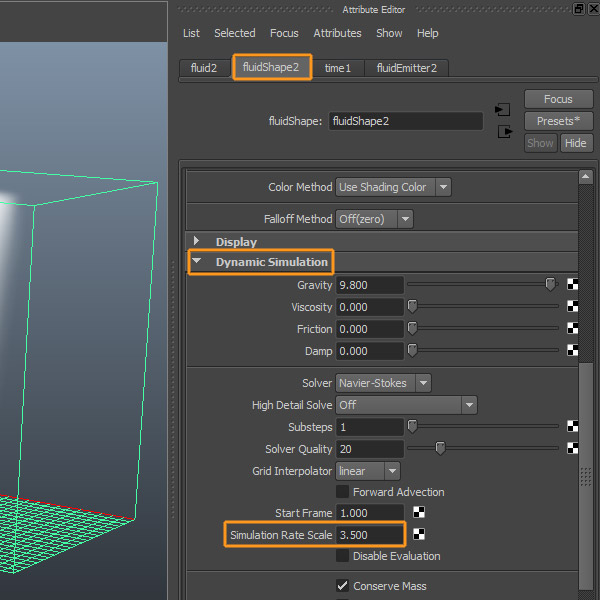600x600 pixels.
Task: Collapse the Dynamic Simulation section
Action: point(197,261)
